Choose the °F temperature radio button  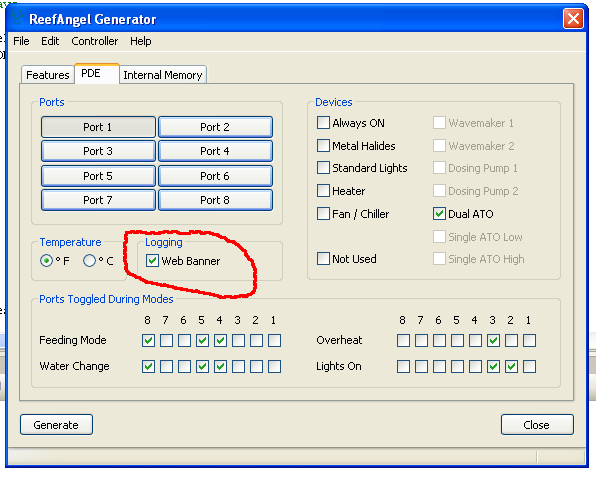(47, 261)
